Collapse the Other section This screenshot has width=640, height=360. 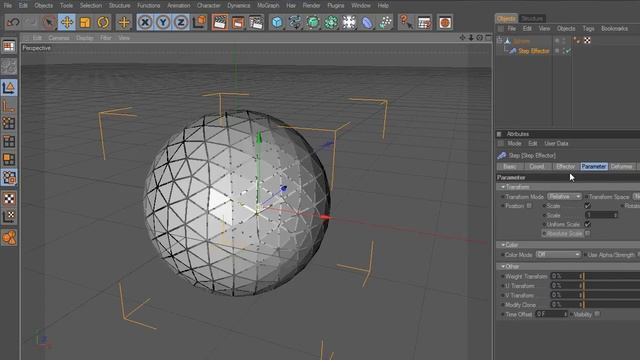pyautogui.click(x=503, y=266)
